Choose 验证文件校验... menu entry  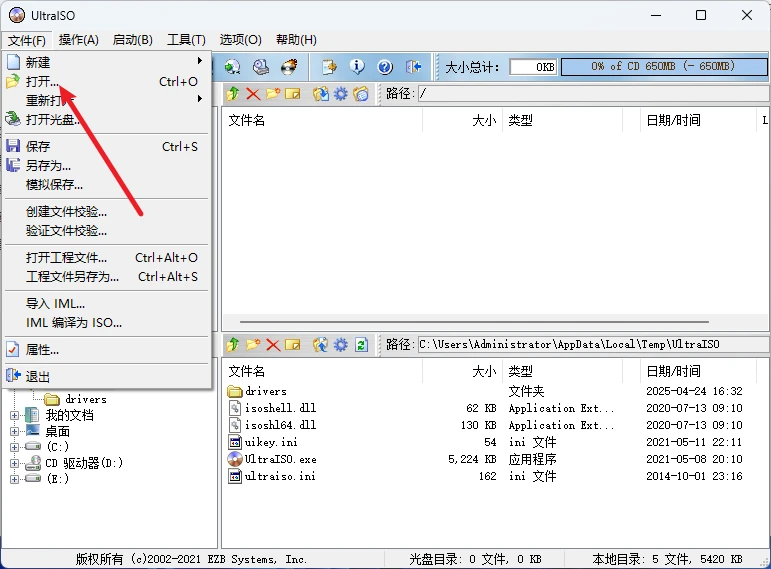107,231
